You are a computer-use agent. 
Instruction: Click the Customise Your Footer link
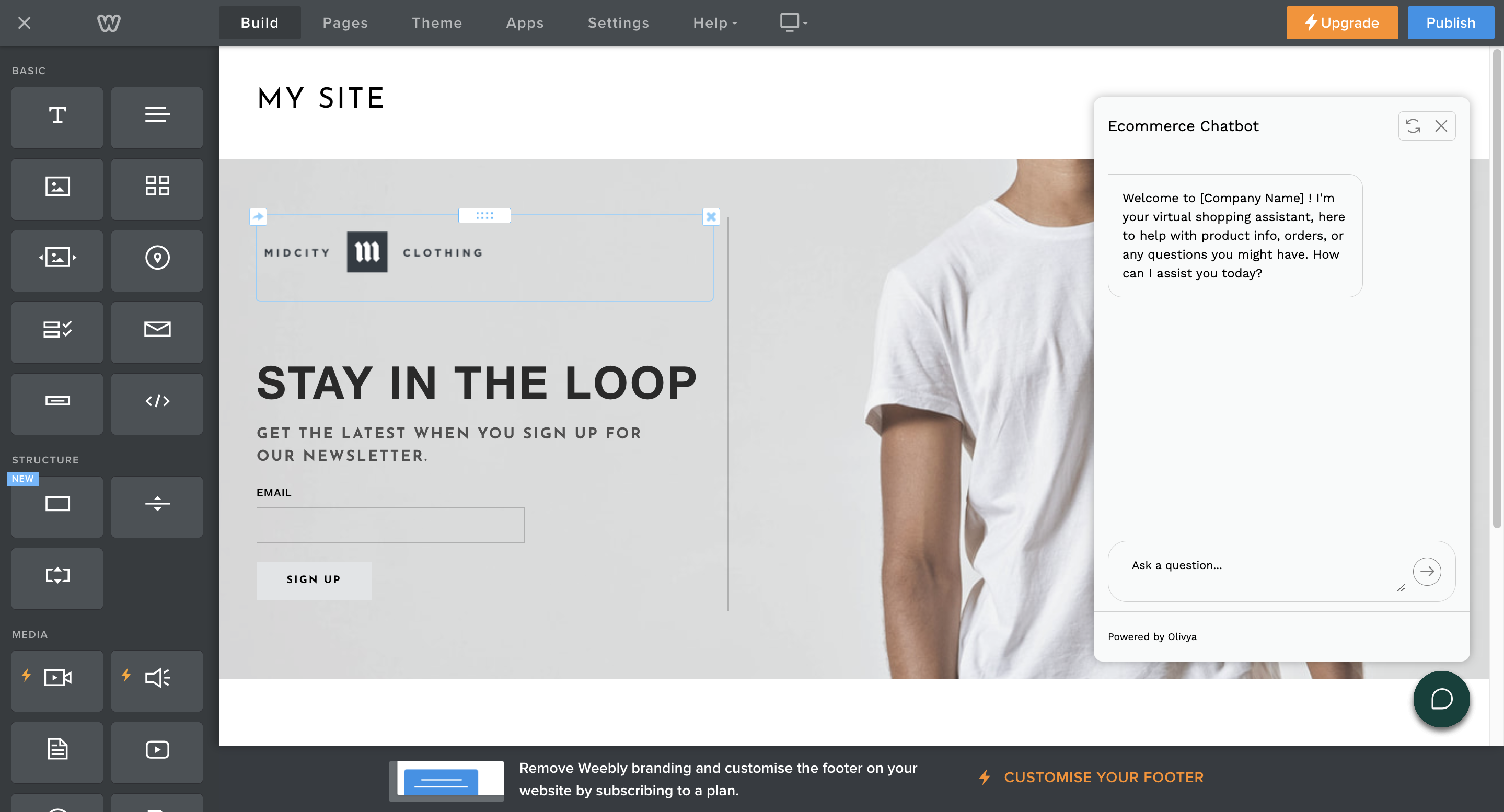(x=1091, y=777)
